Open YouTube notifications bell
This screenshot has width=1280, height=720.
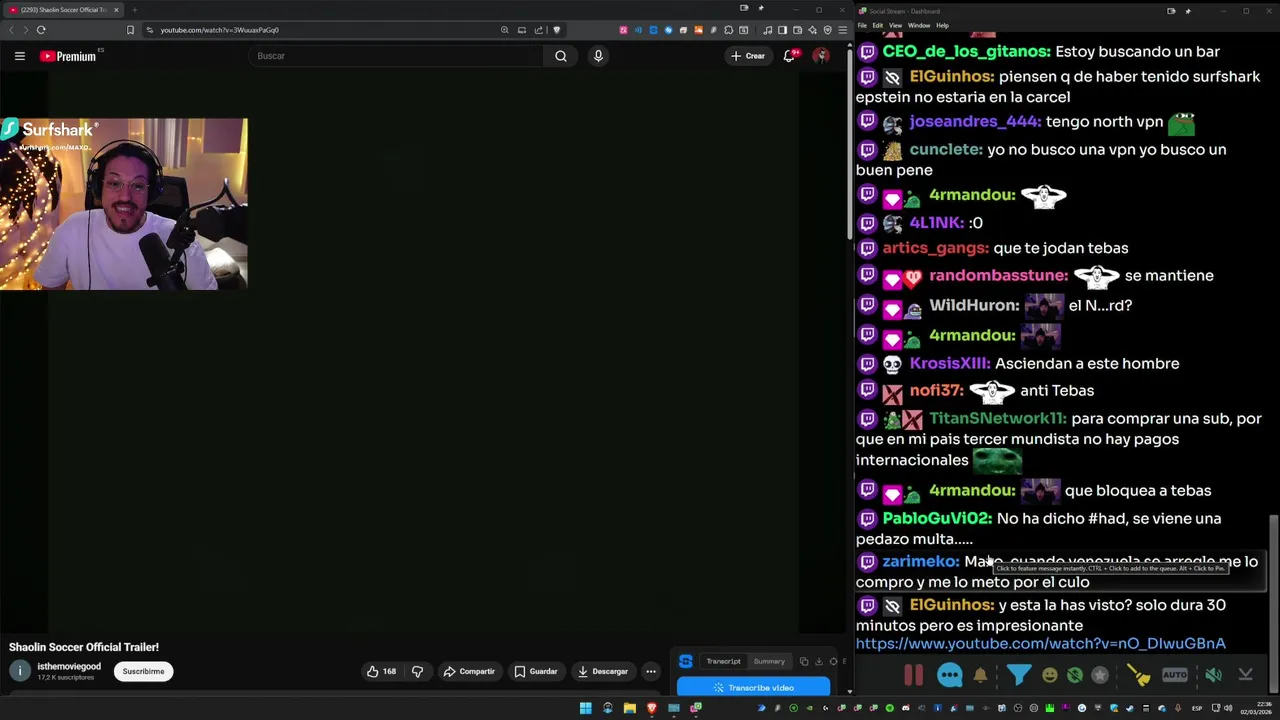(x=789, y=56)
